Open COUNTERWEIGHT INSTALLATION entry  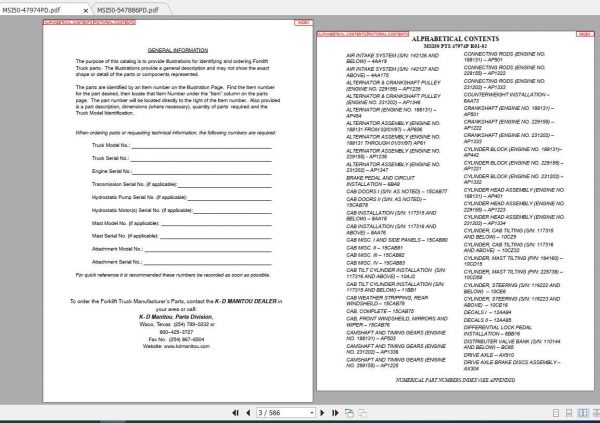(x=507, y=98)
